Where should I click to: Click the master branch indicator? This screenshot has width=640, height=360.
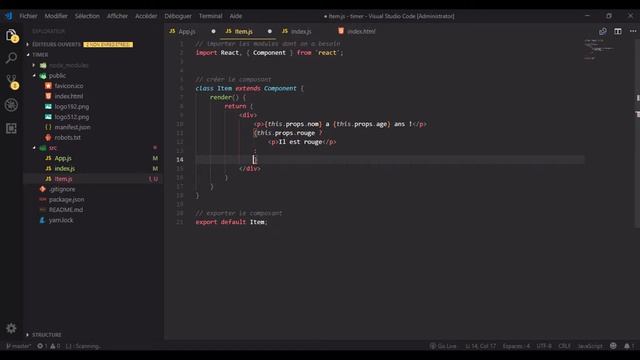pos(18,346)
